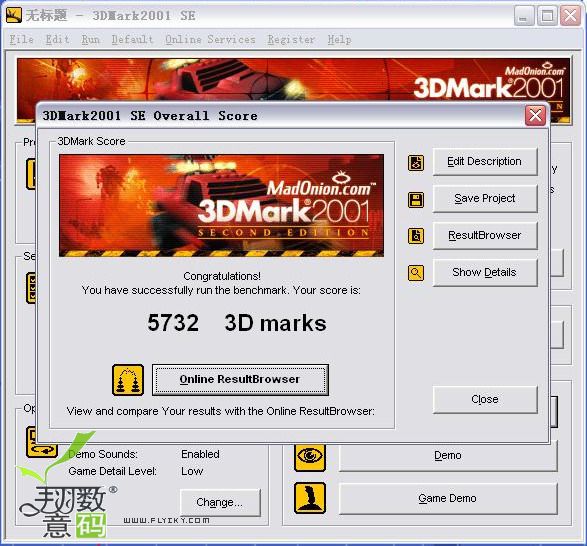Close the Overall Score dialog with X

point(535,115)
